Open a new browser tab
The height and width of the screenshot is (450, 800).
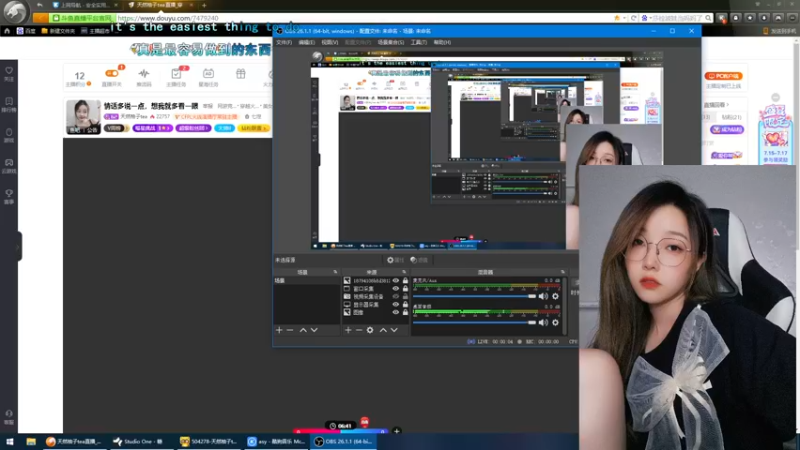click(204, 5)
